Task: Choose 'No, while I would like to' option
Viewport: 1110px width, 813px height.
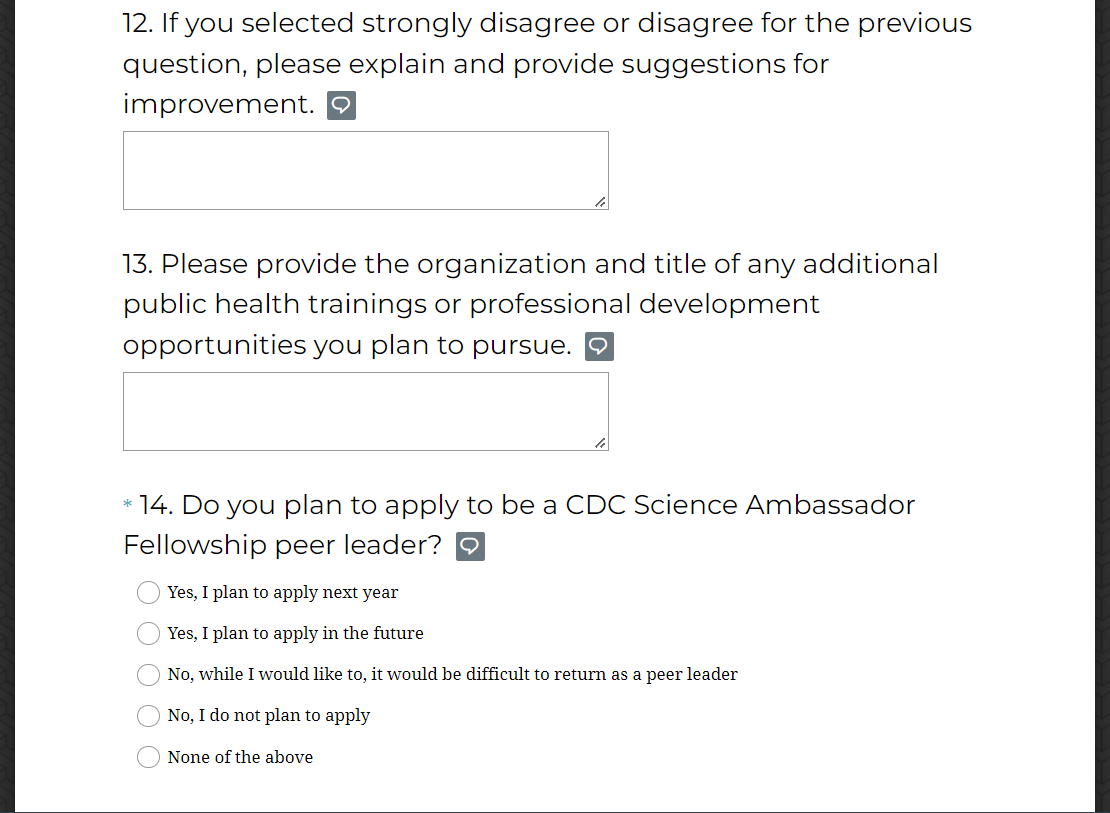Action: click(x=148, y=675)
